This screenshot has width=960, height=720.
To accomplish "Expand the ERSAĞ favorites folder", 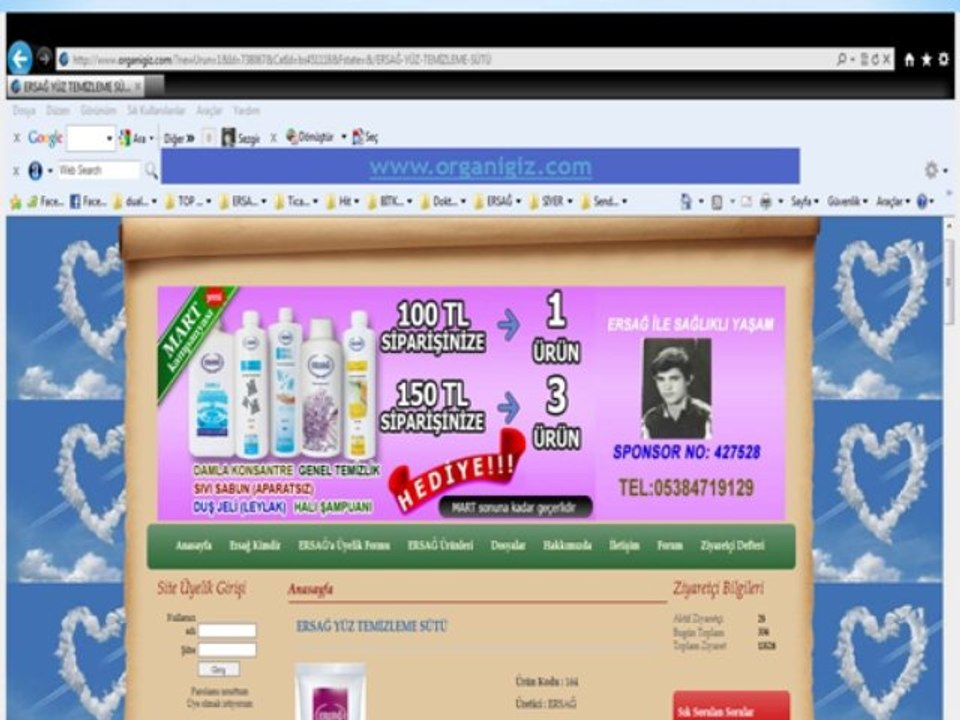I will (x=497, y=201).
